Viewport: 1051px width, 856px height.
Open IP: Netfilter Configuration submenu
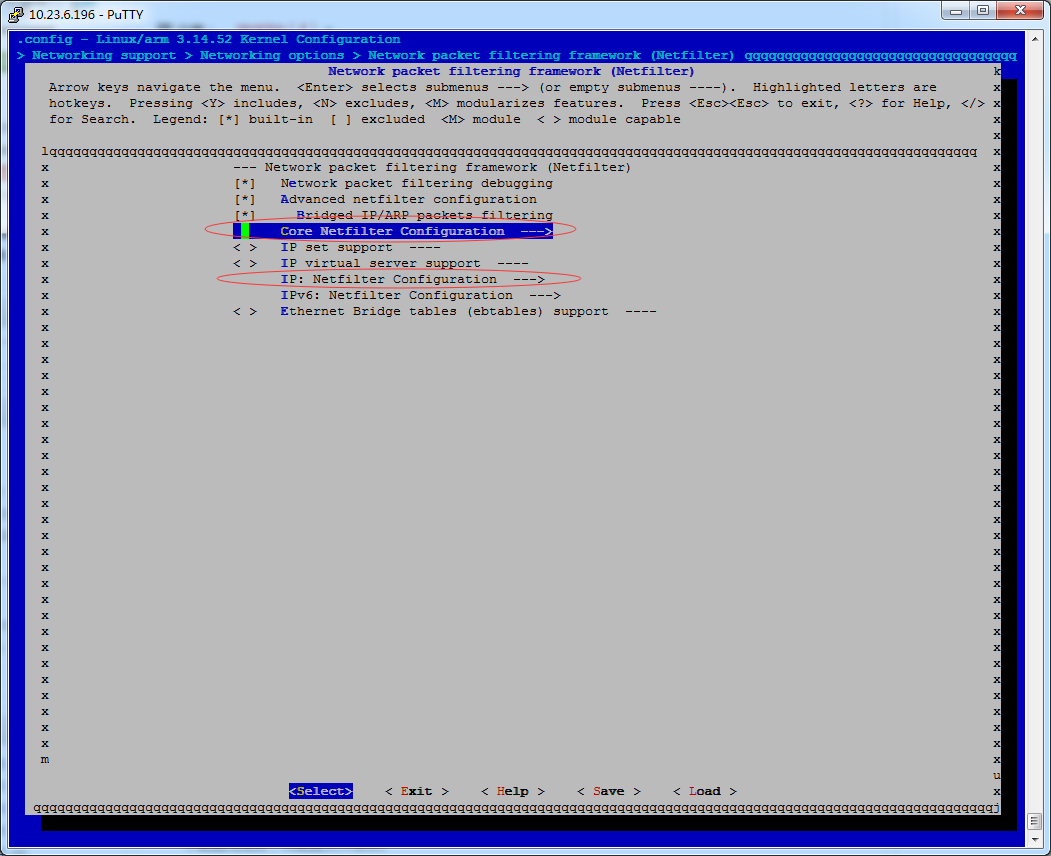pyautogui.click(x=412, y=280)
